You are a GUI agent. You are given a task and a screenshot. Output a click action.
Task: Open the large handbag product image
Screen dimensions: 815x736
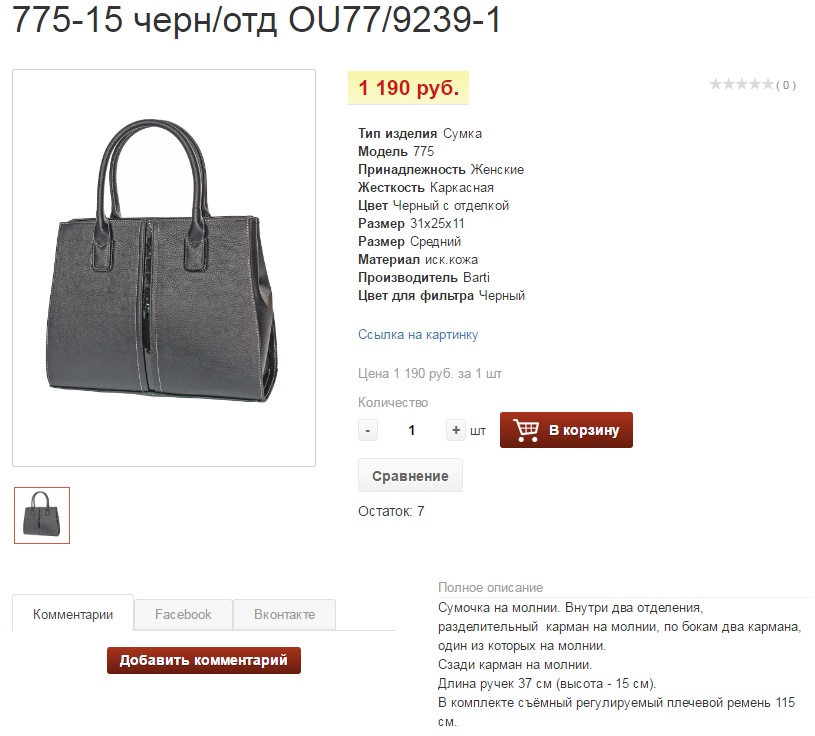[164, 268]
